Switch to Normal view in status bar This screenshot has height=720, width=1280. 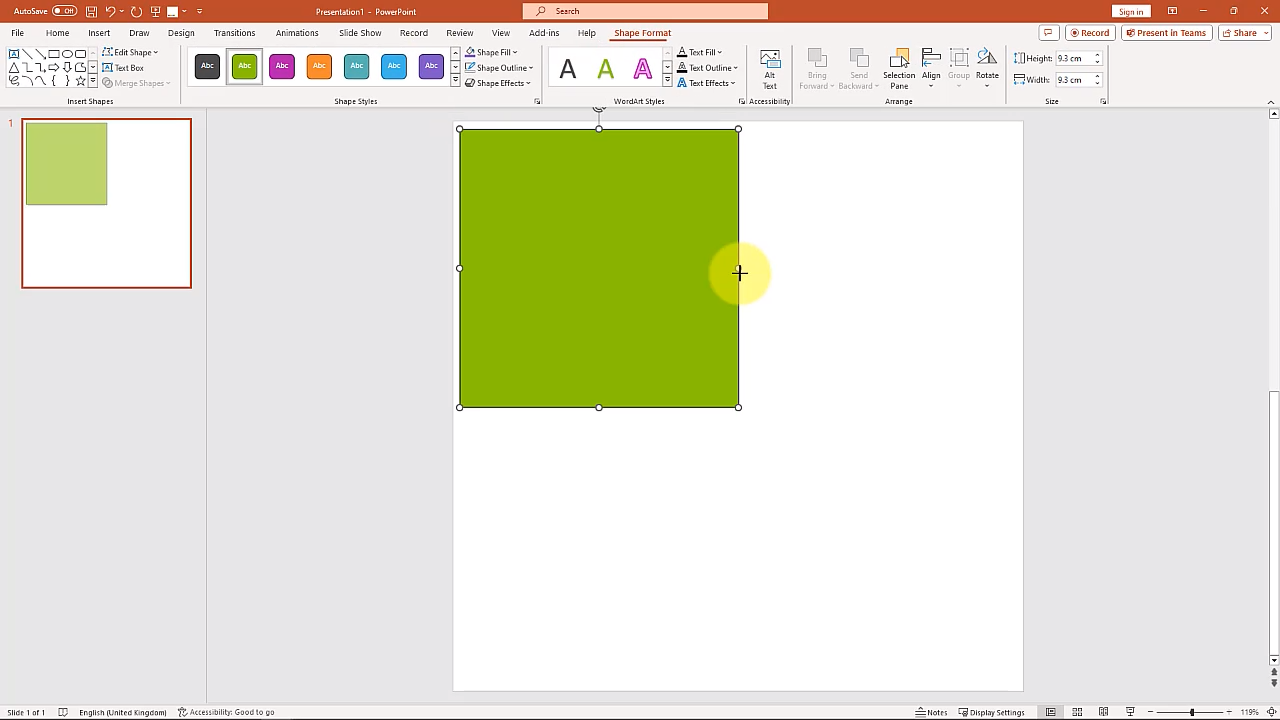pyautogui.click(x=1050, y=712)
